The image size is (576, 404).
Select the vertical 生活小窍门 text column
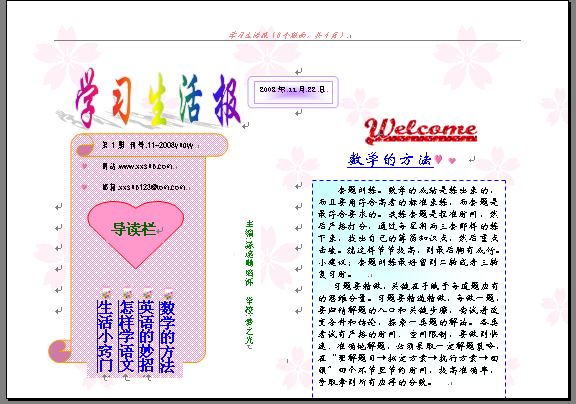[x=105, y=336]
